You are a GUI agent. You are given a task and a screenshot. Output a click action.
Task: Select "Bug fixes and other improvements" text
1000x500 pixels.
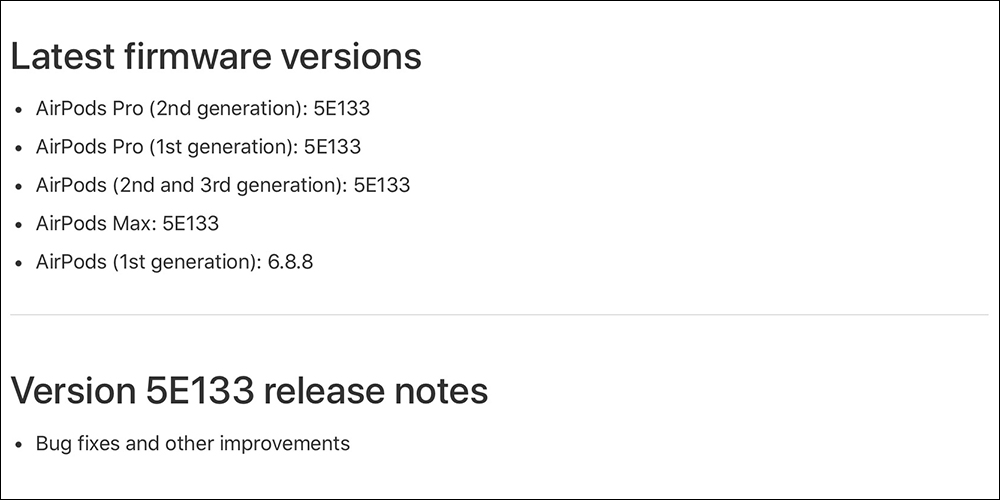pyautogui.click(x=193, y=443)
